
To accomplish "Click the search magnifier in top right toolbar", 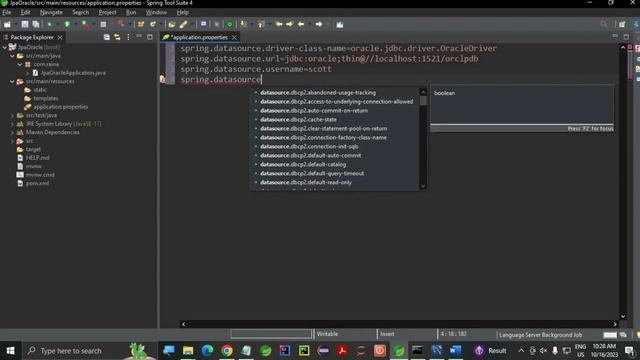I will click(x=604, y=24).
